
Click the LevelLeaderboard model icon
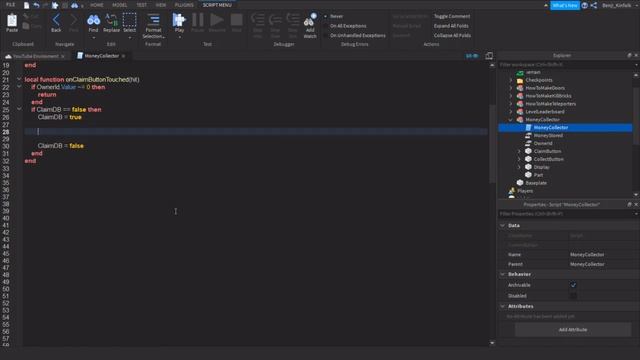coord(520,111)
